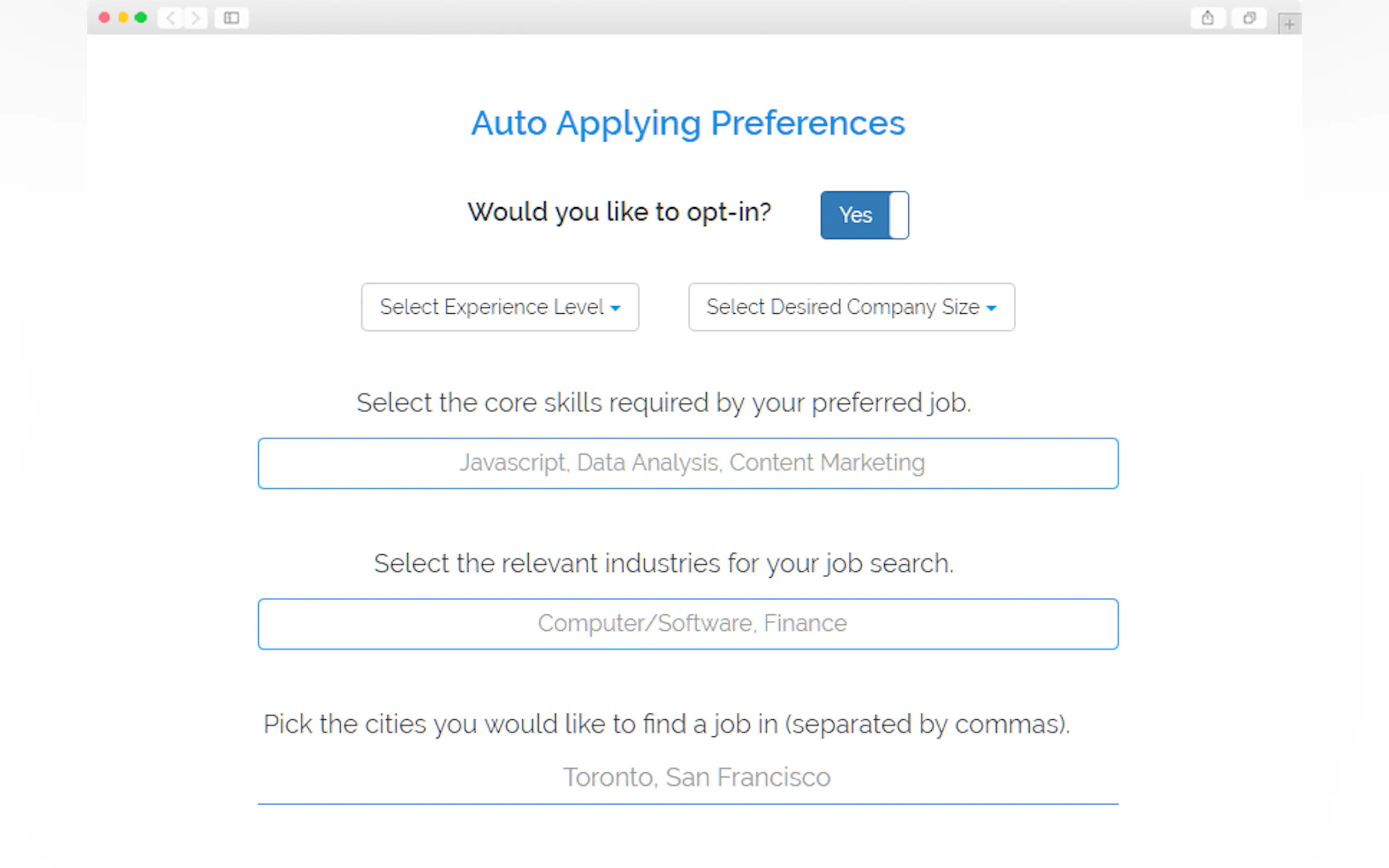Enter full screen with green button
This screenshot has height=868, width=1389.
pyautogui.click(x=141, y=18)
